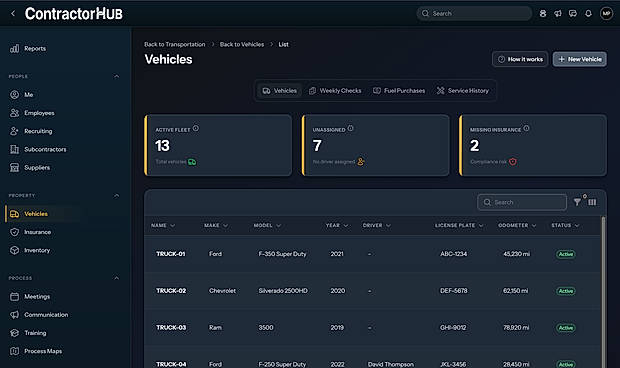The image size is (620, 368).
Task: Follow the Back to Transportation breadcrumb
Action: coord(175,44)
